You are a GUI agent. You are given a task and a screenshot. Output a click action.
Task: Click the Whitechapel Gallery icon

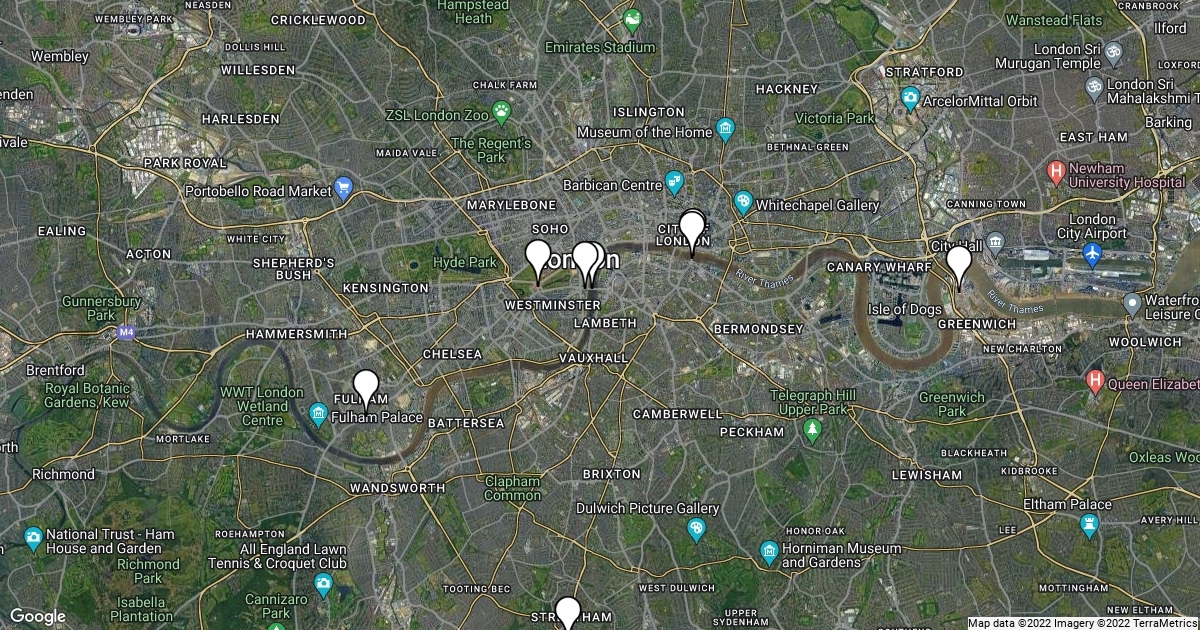pos(743,203)
